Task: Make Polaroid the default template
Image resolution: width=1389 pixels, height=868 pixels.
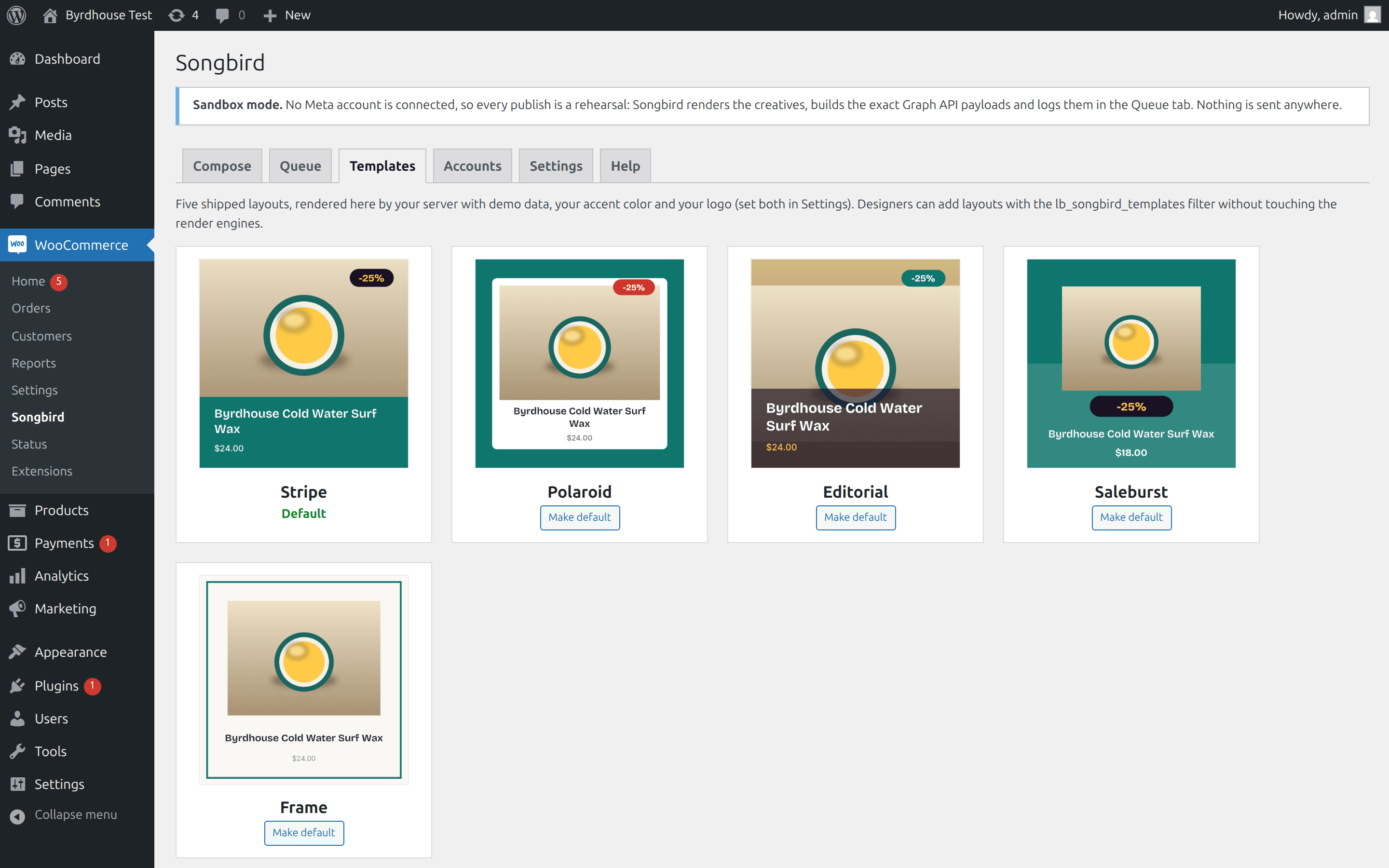Action: tap(580, 517)
